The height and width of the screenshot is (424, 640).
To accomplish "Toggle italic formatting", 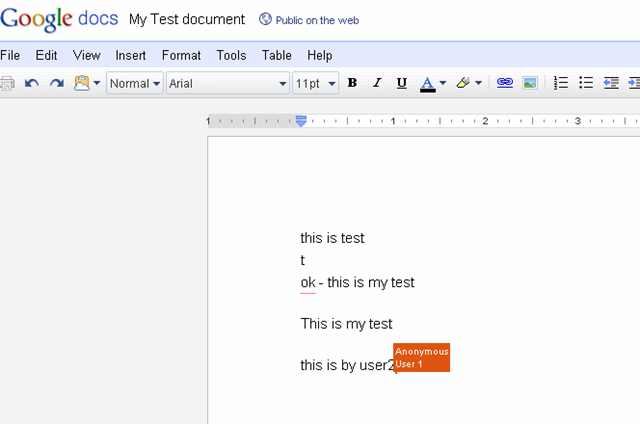I will (377, 83).
